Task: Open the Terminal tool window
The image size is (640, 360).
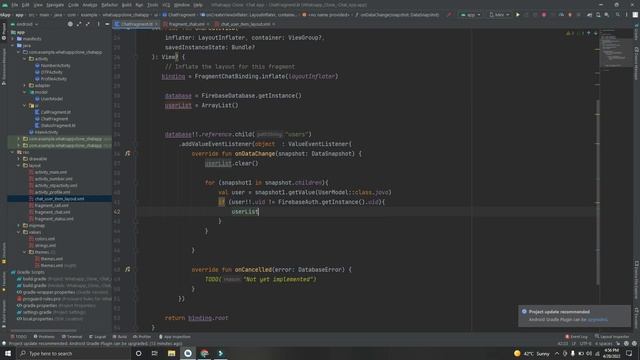Action: tap(72, 337)
